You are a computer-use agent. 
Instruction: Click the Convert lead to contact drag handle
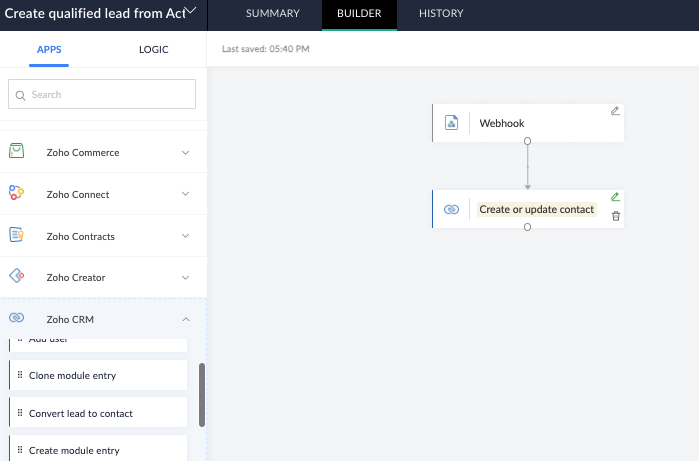pyautogui.click(x=20, y=413)
